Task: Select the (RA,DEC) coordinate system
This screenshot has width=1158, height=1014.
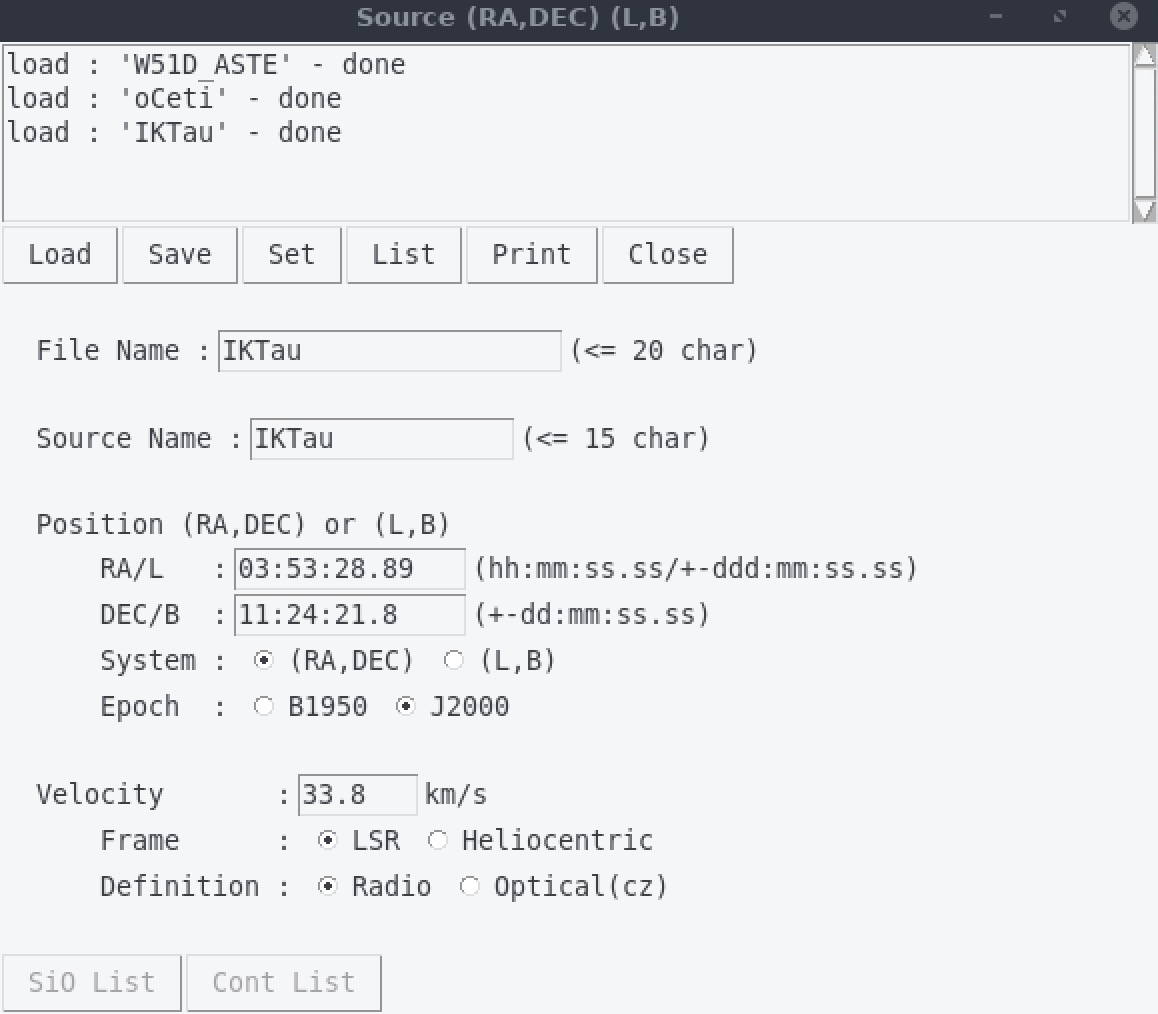Action: [264, 661]
